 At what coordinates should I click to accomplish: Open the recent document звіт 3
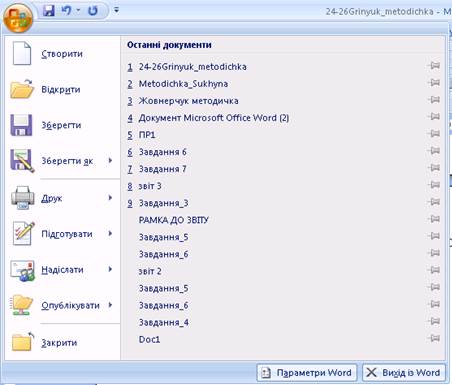pos(150,186)
